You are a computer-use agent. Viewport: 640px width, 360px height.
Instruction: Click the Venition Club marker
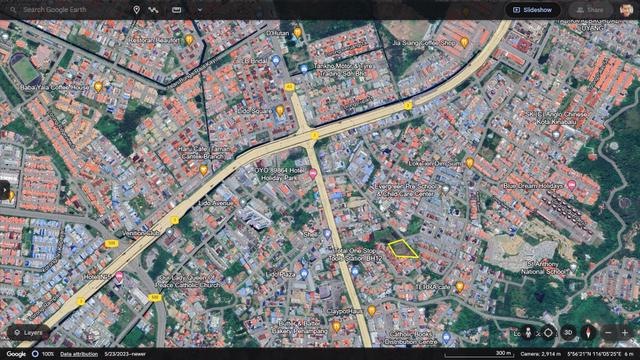coord(169,232)
